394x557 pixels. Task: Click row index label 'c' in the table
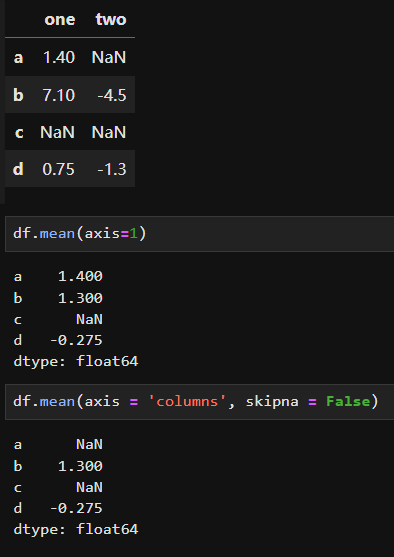point(19,133)
